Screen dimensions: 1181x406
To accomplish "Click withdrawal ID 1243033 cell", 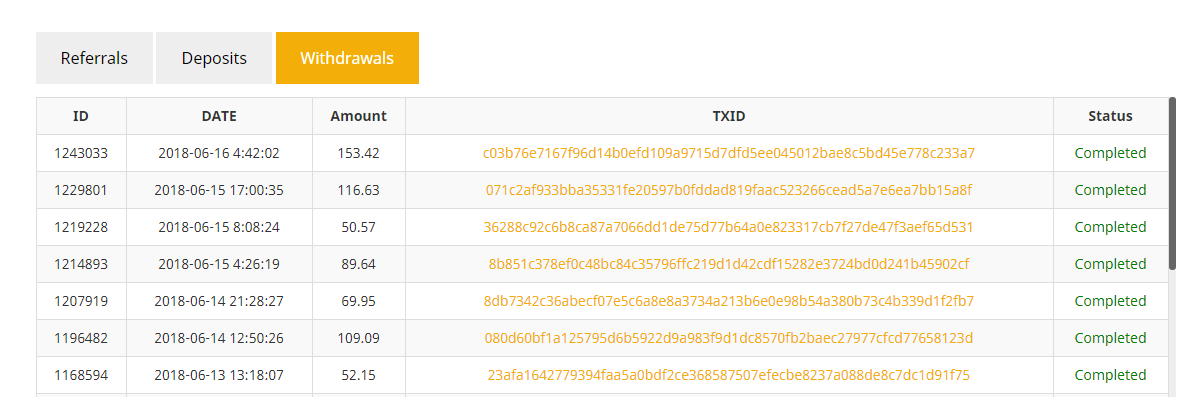I will [x=81, y=153].
